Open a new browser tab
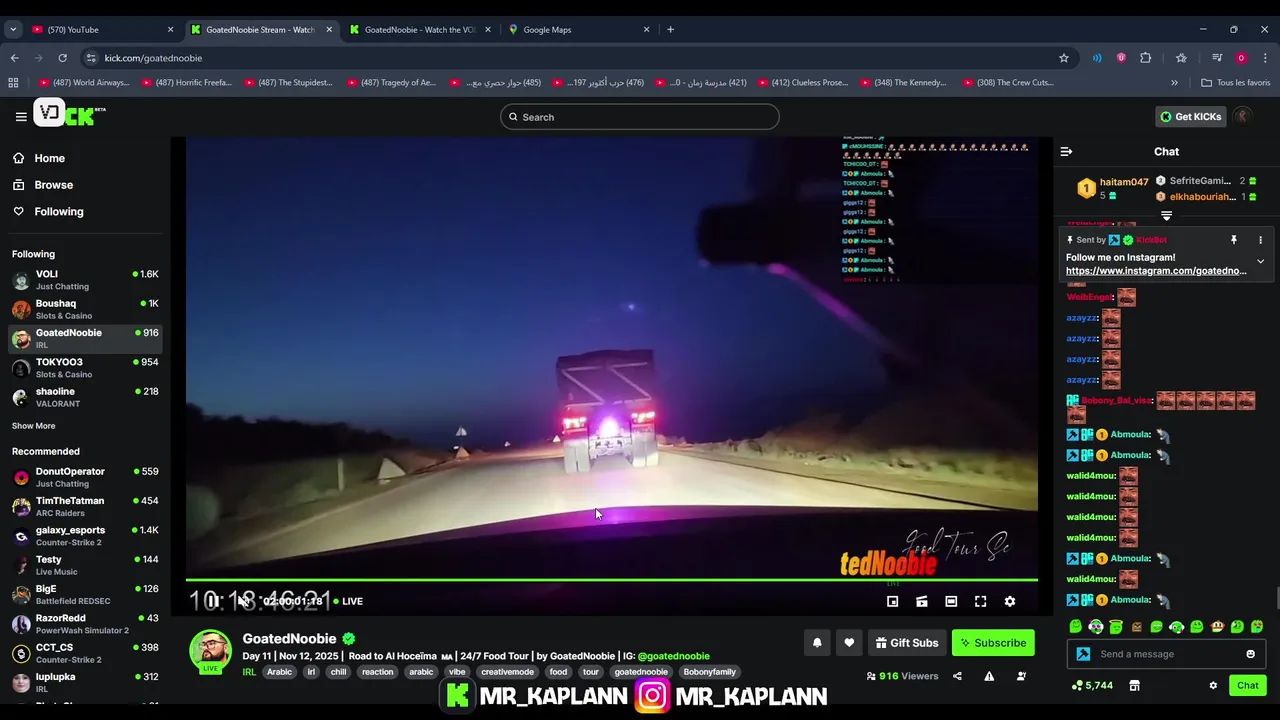Viewport: 1280px width, 720px height. [x=670, y=30]
